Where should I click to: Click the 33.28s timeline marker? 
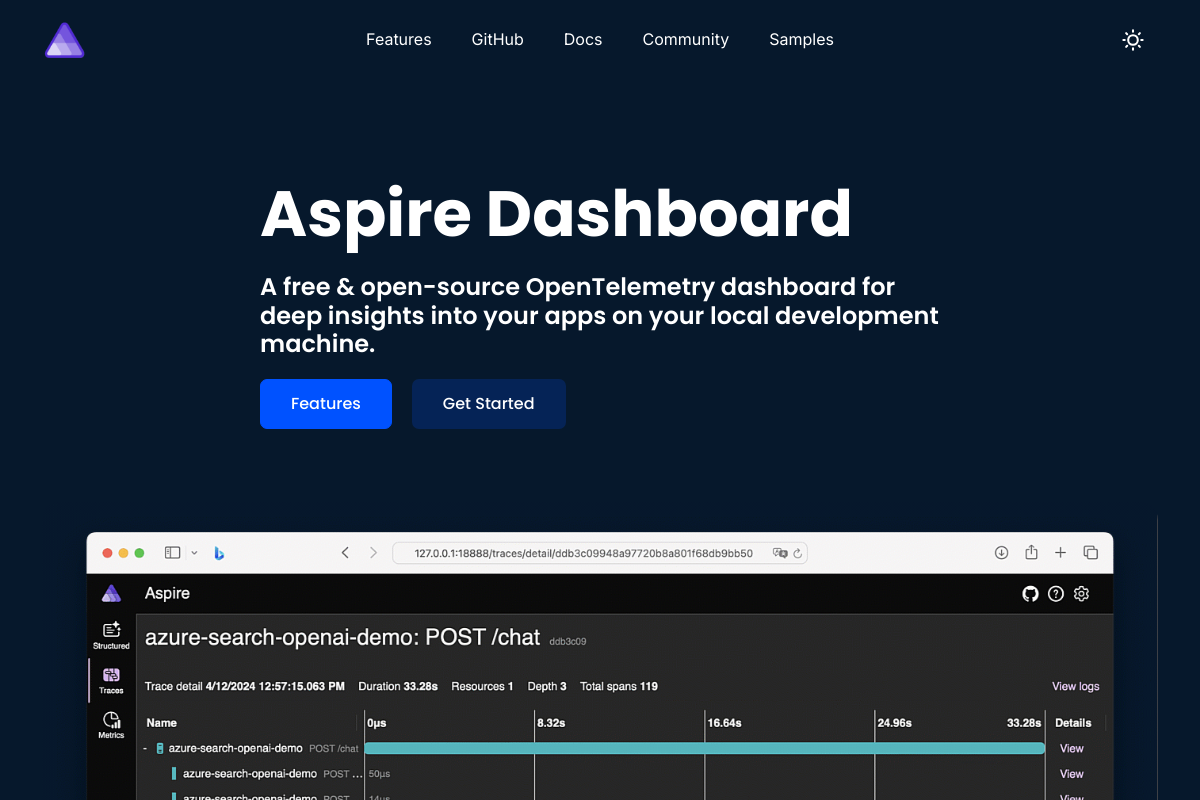1024,723
